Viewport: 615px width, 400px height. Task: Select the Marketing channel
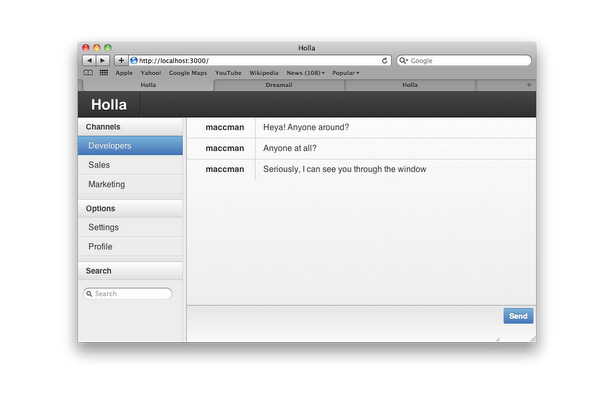tap(130, 184)
